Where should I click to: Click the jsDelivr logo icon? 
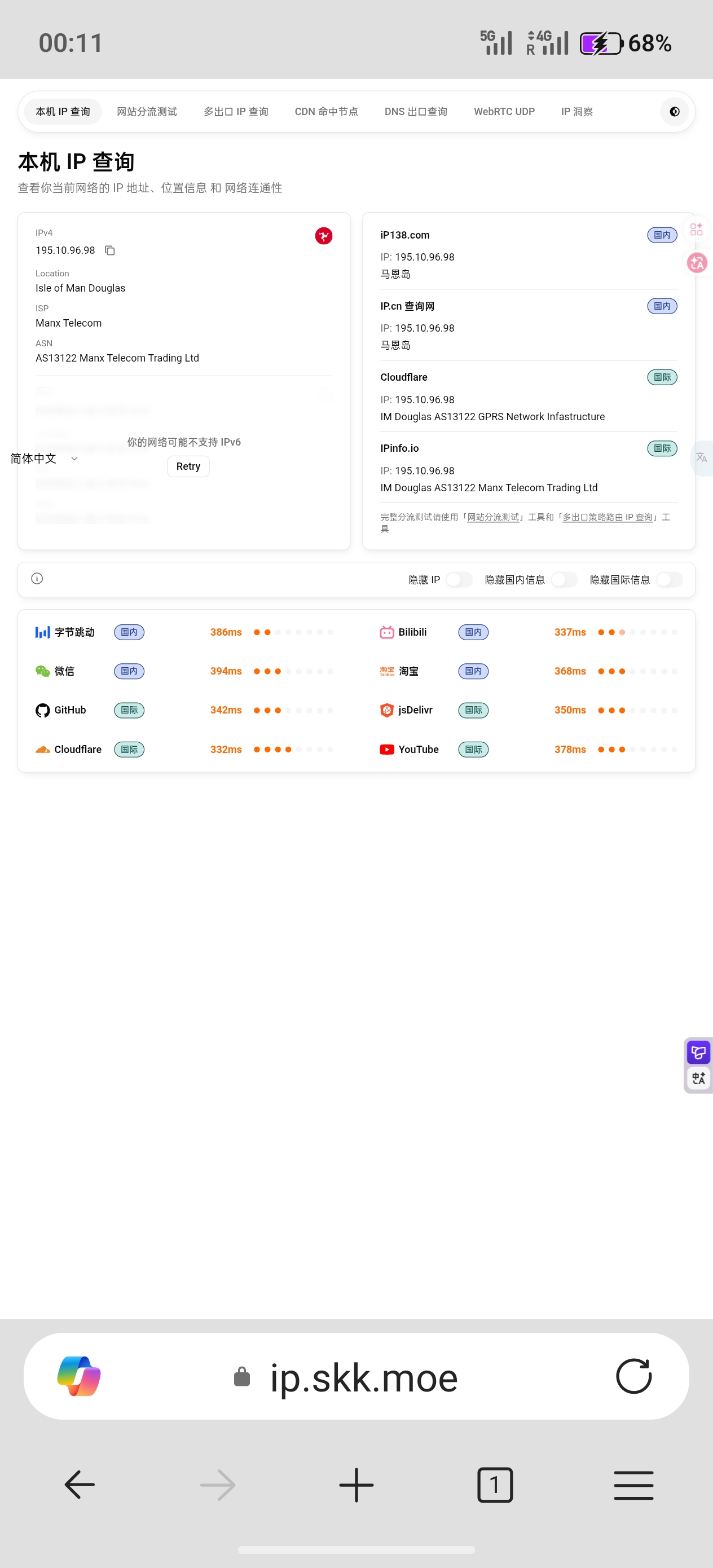pyautogui.click(x=386, y=710)
